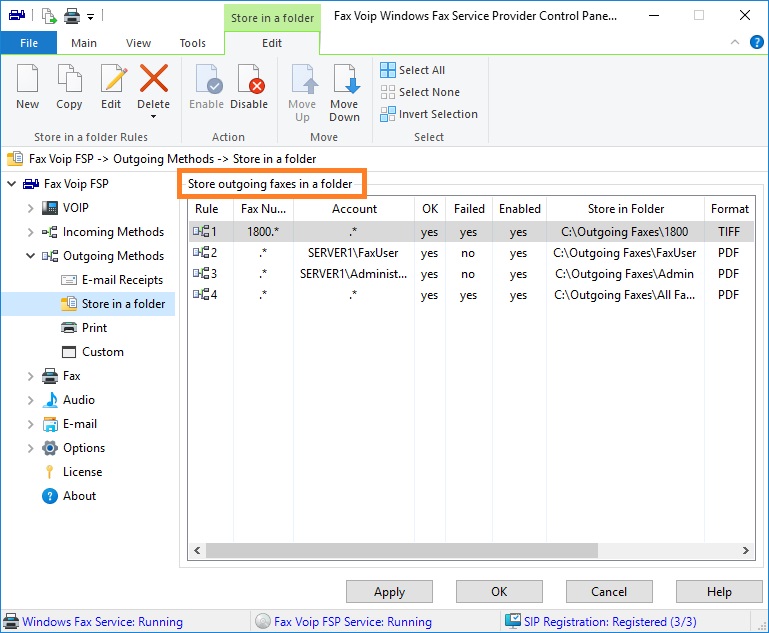Click the VOIP phone icon

pos(50,208)
